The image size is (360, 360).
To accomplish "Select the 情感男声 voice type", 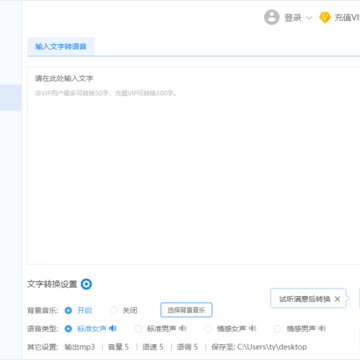I will pyautogui.click(x=277, y=329).
